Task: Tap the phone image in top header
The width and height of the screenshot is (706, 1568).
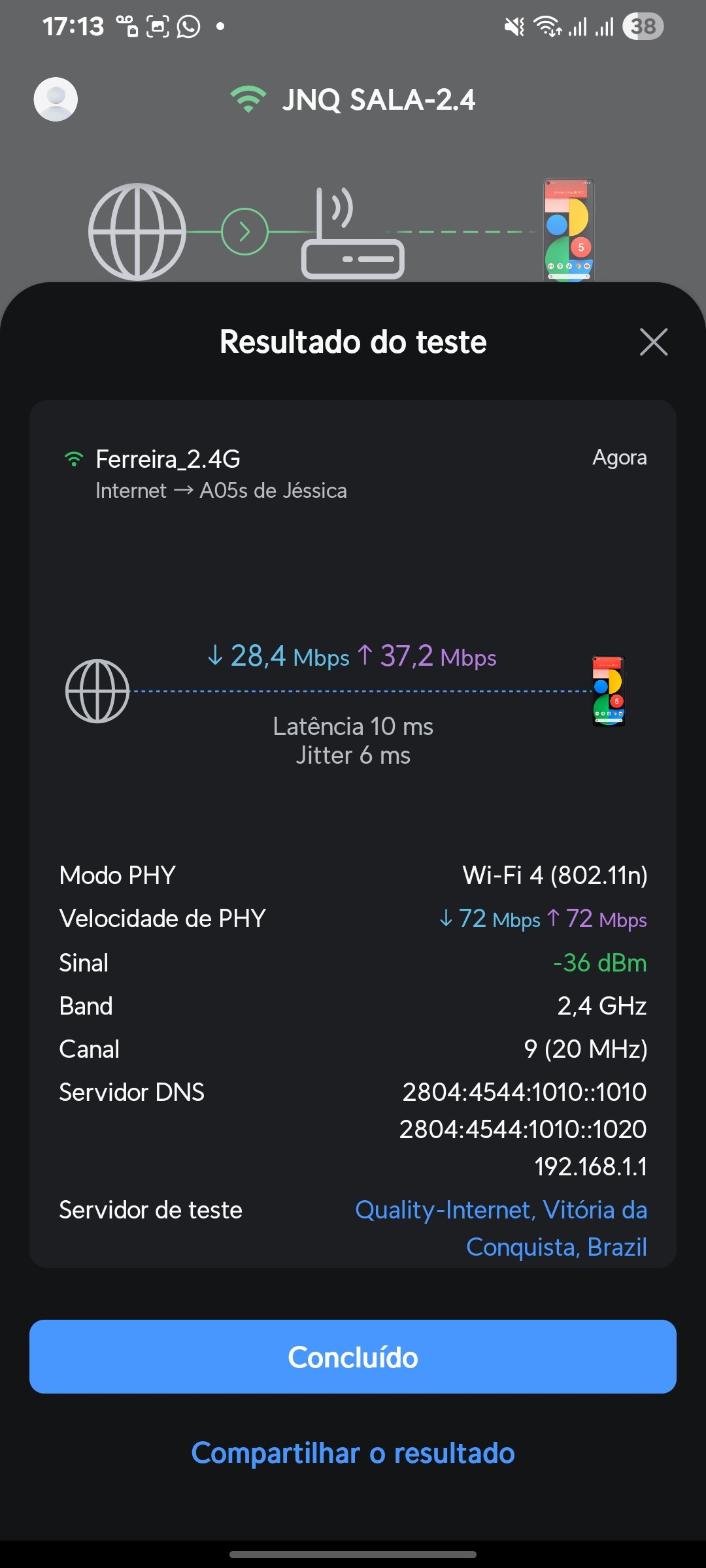Action: click(569, 230)
